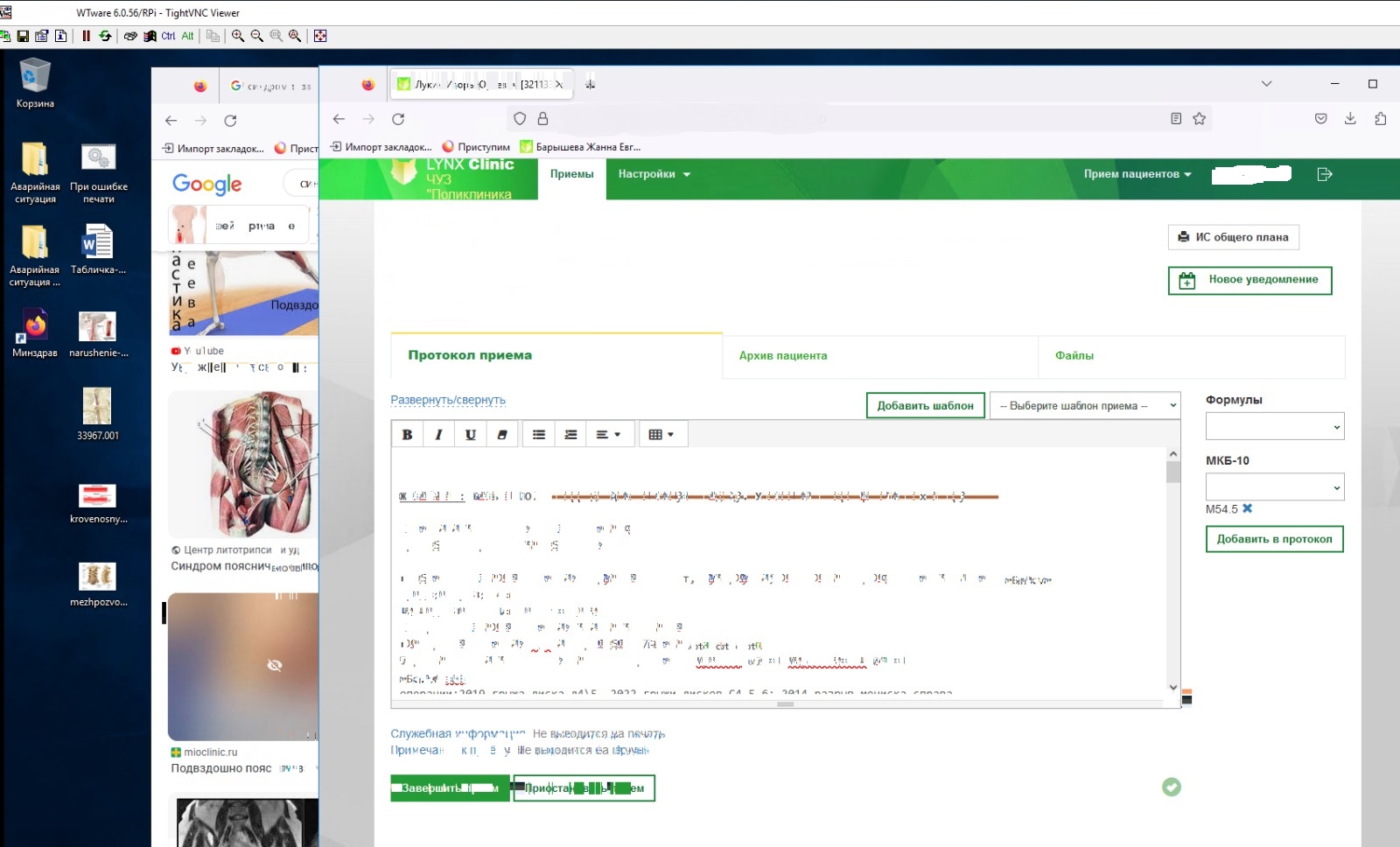Expand the МКБ-10 dropdown
This screenshot has height=847, width=1400.
coord(1274,487)
